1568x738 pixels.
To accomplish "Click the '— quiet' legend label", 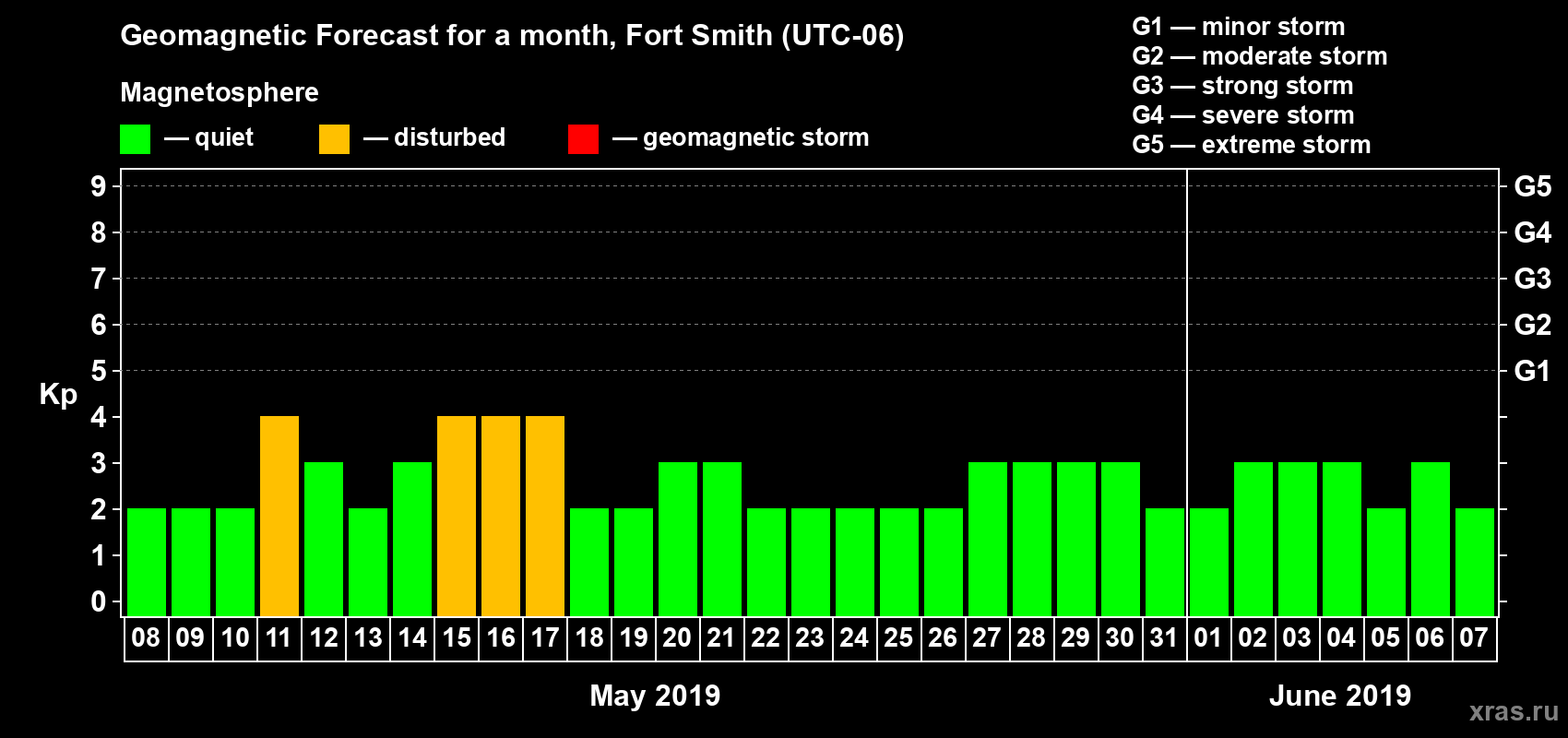I will pos(208,137).
